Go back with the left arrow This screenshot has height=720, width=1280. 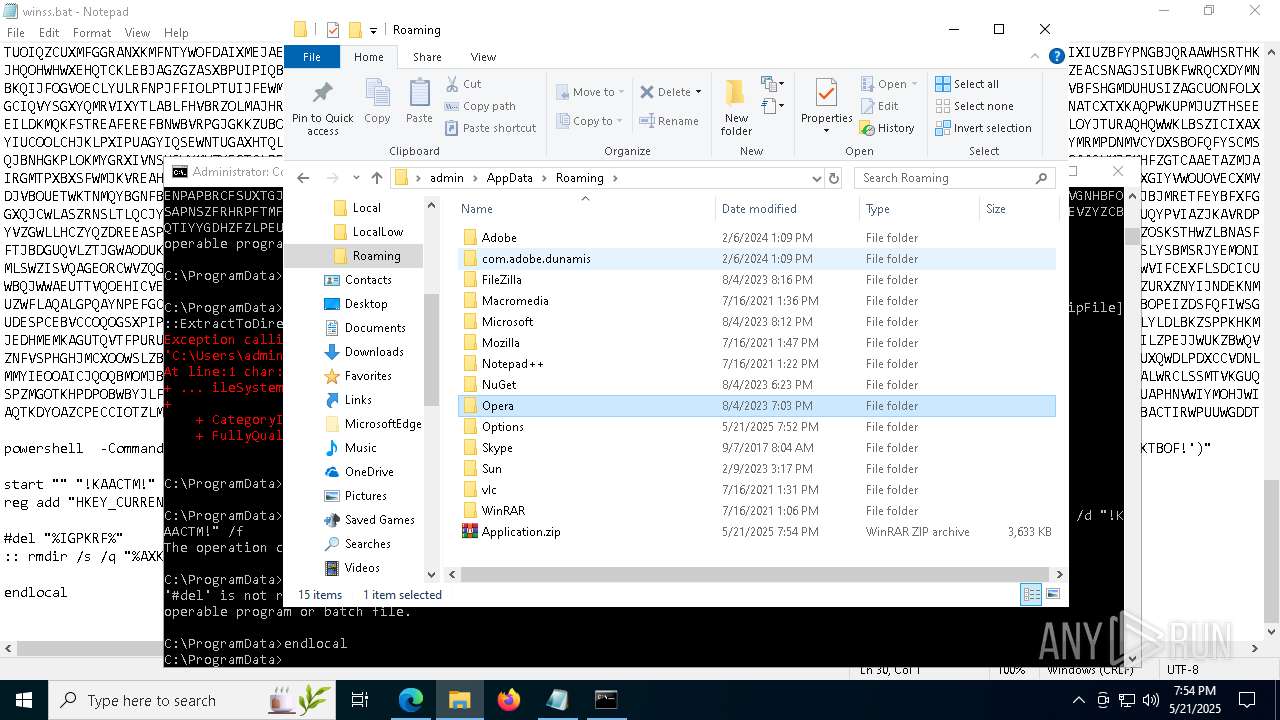pyautogui.click(x=303, y=178)
